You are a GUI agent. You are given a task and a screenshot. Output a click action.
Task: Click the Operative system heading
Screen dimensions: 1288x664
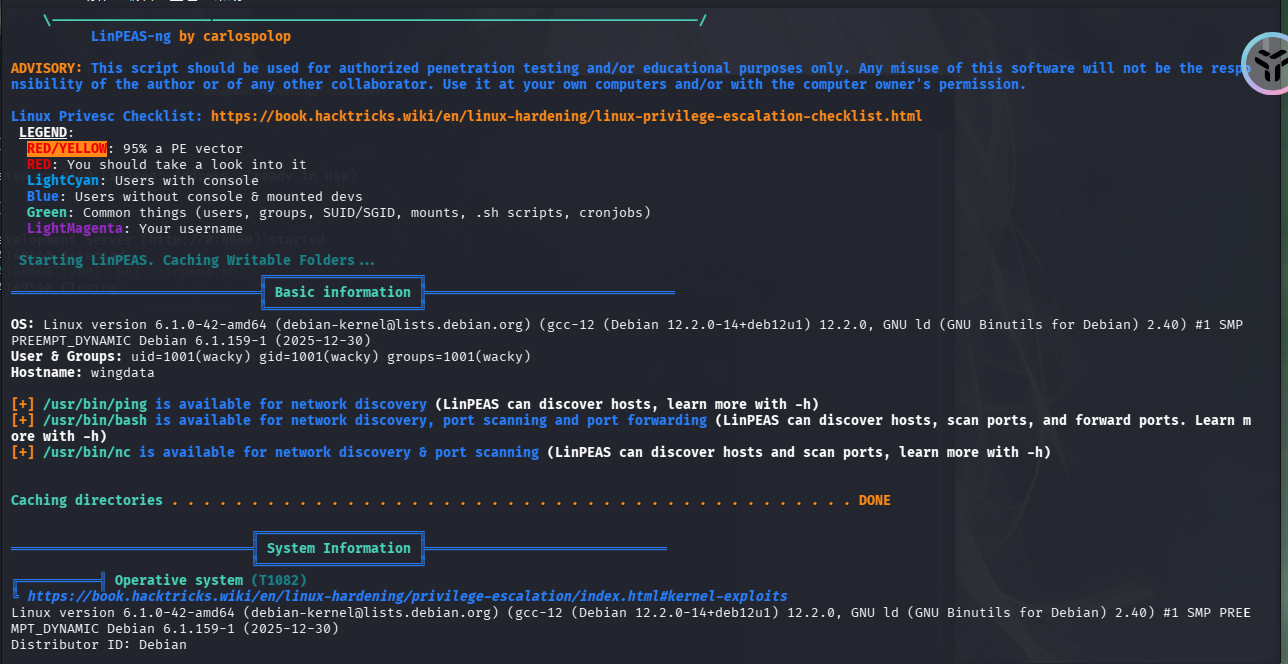(178, 580)
